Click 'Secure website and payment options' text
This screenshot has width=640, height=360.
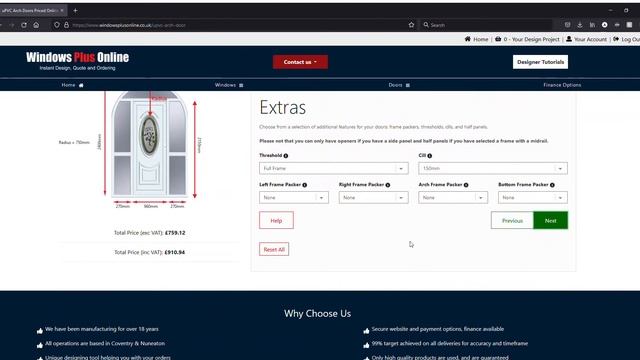[x=438, y=329]
